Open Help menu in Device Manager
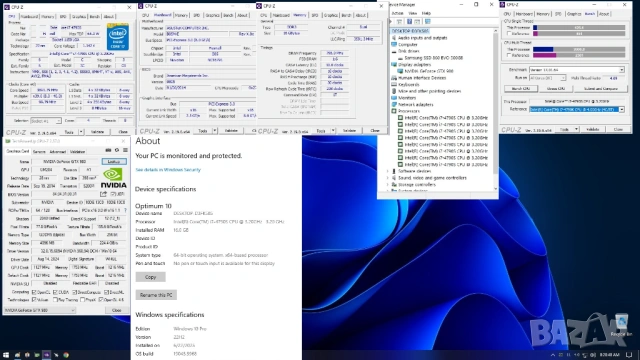The width and height of the screenshot is (640, 360). (426, 13)
